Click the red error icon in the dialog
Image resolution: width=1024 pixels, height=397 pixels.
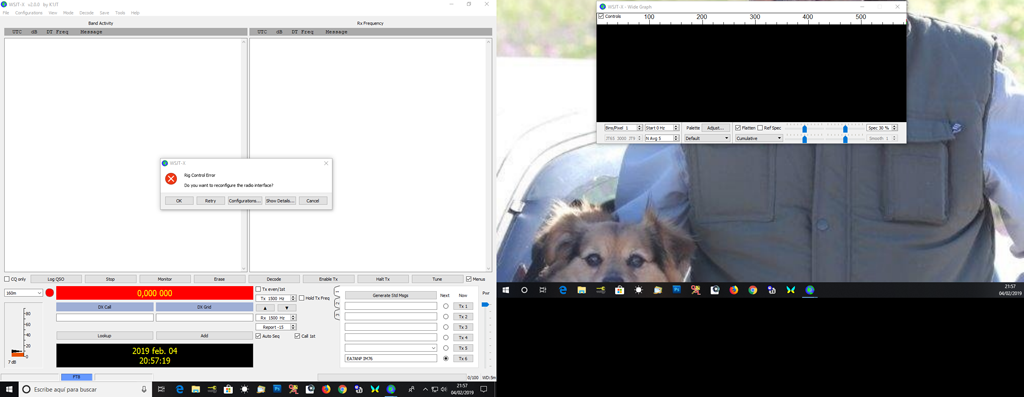pyautogui.click(x=170, y=179)
